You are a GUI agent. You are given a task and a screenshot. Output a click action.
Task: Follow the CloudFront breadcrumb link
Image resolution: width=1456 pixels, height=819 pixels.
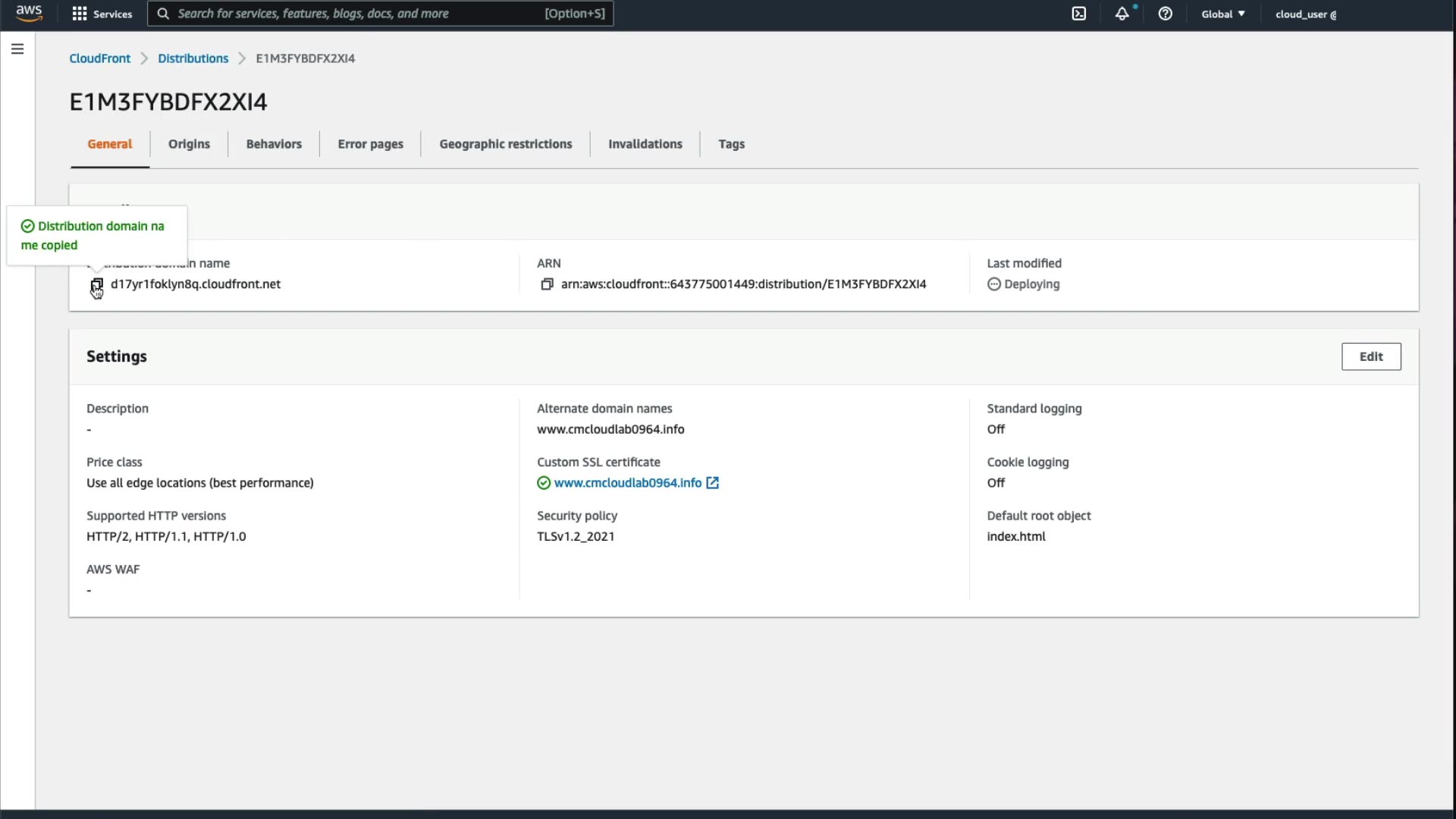99,58
